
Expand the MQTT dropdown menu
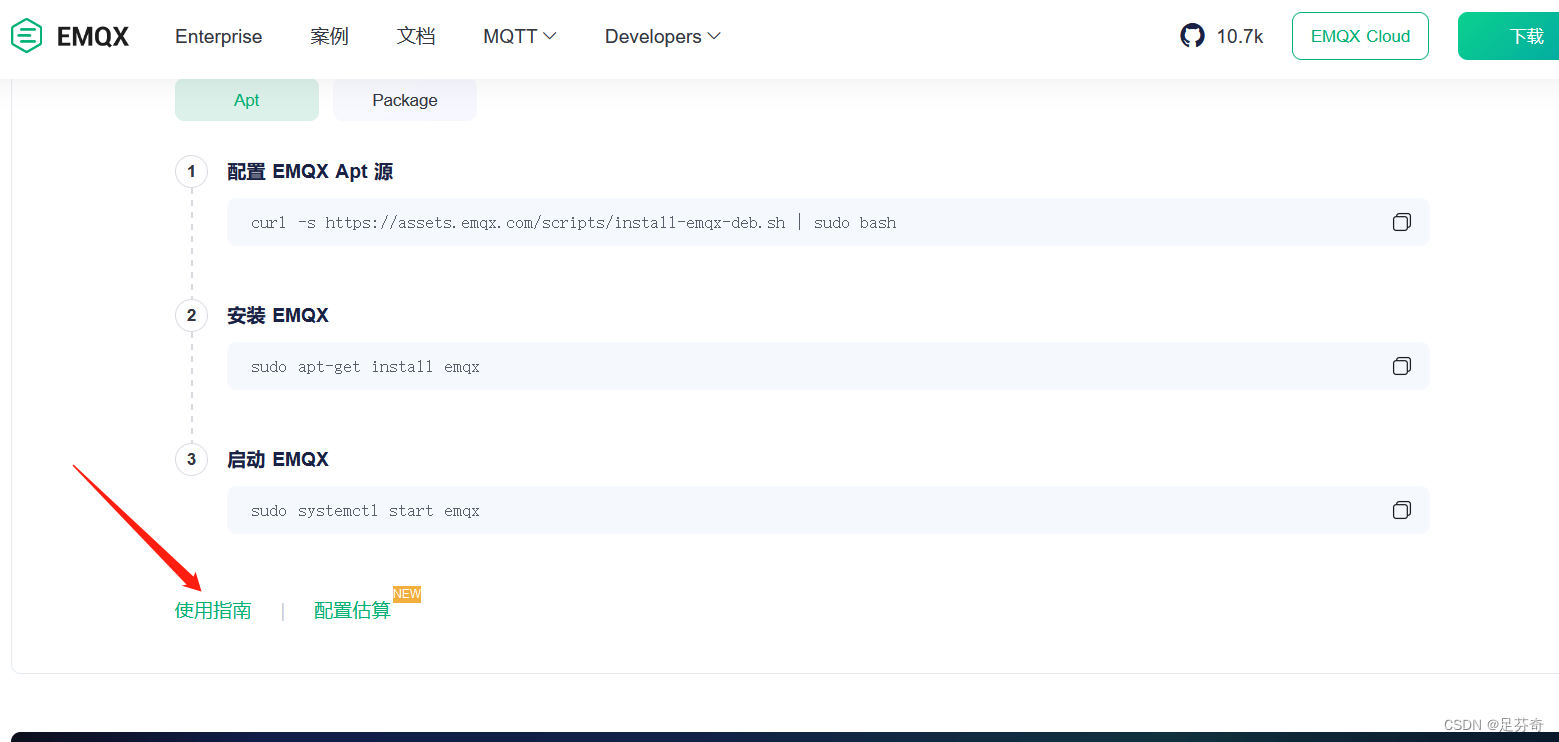pyautogui.click(x=520, y=36)
